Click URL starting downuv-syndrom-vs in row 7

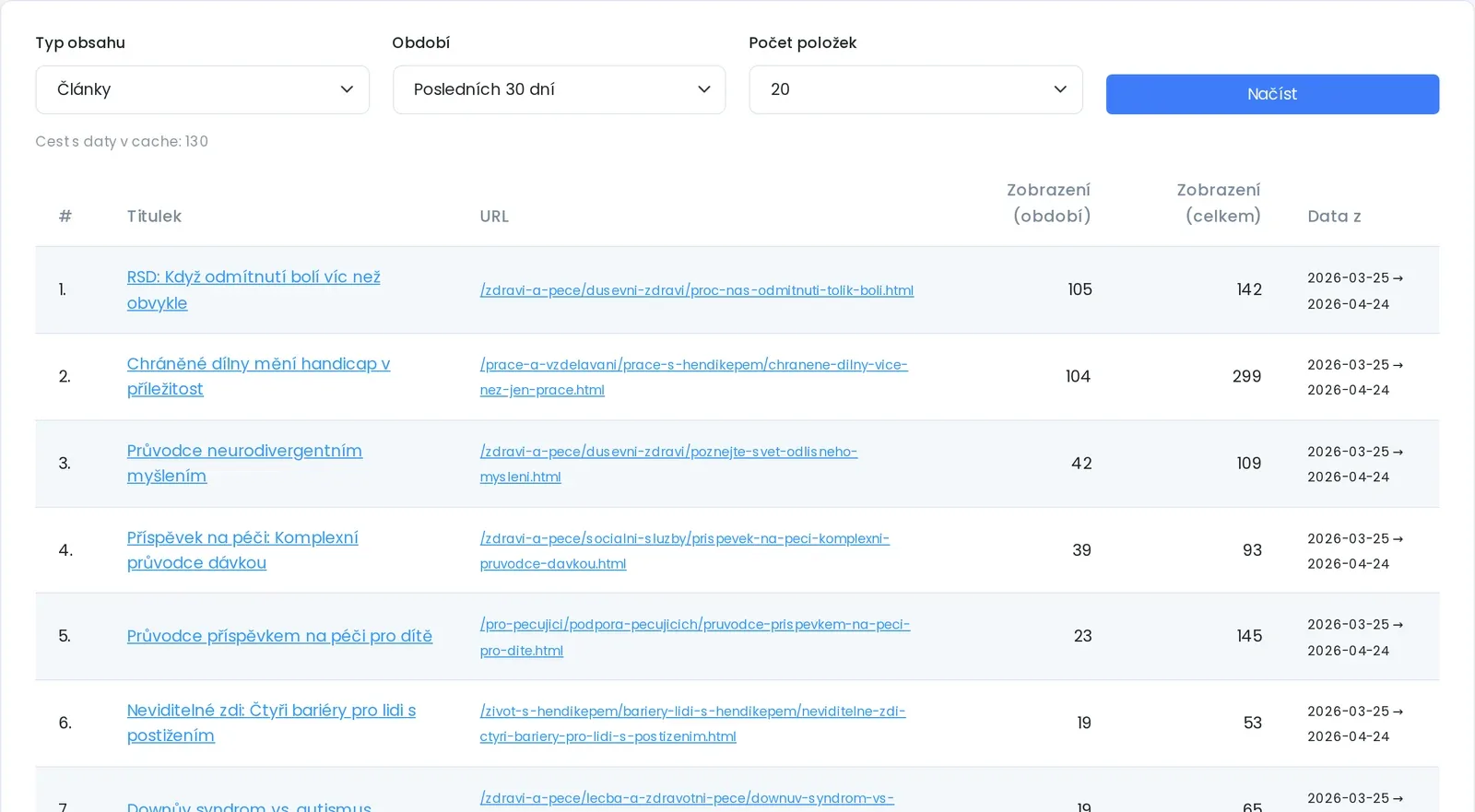(687, 798)
